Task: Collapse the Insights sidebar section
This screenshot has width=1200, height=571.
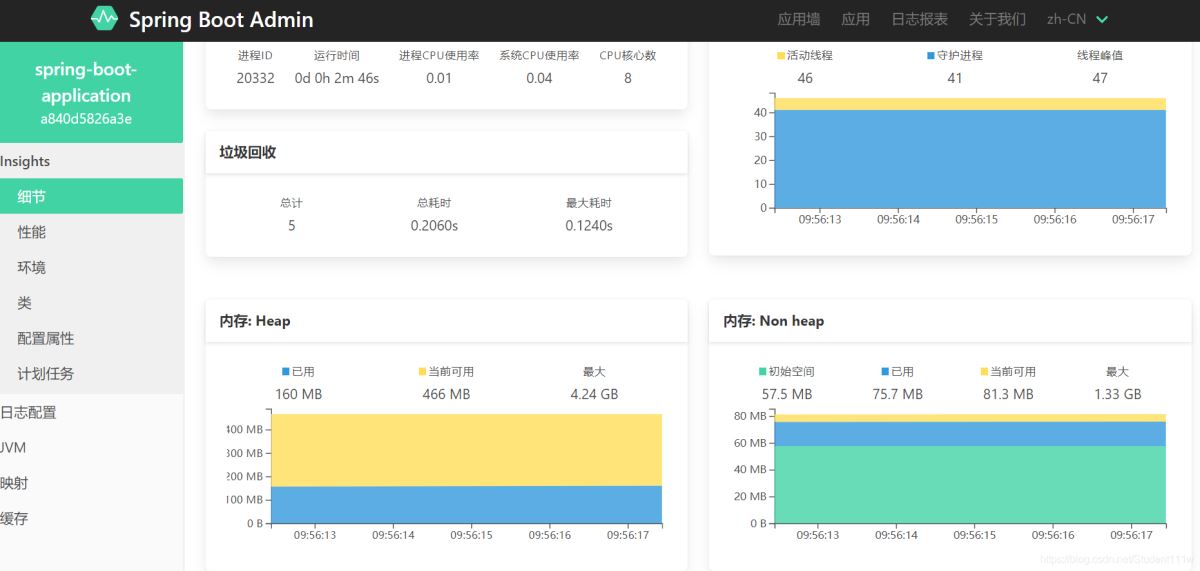Action: (x=26, y=161)
